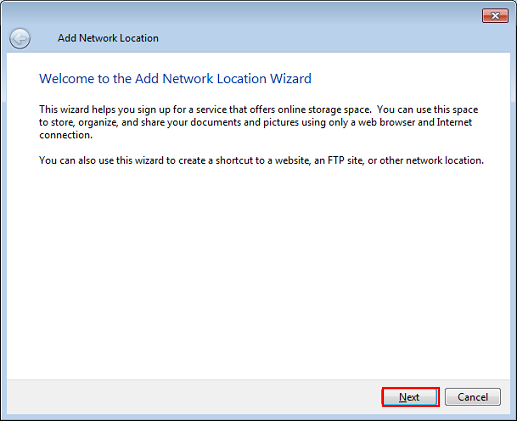Click "You can use this space" text
Screen dimensions: 517x421
(427, 110)
